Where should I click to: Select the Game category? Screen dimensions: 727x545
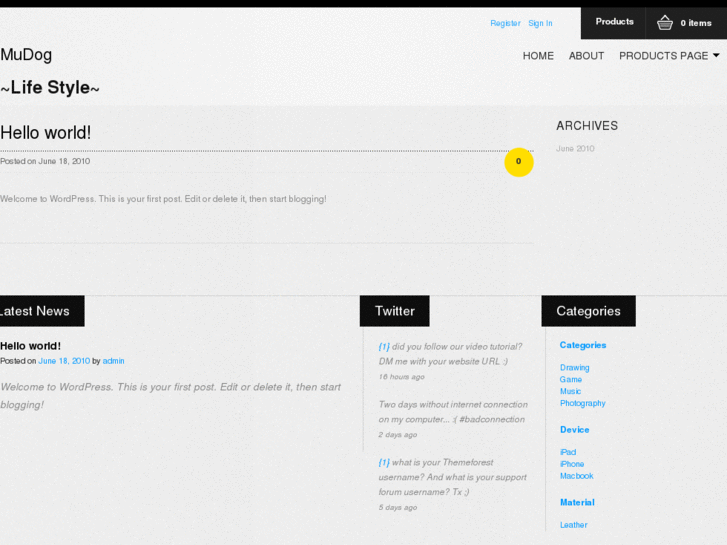(x=570, y=379)
